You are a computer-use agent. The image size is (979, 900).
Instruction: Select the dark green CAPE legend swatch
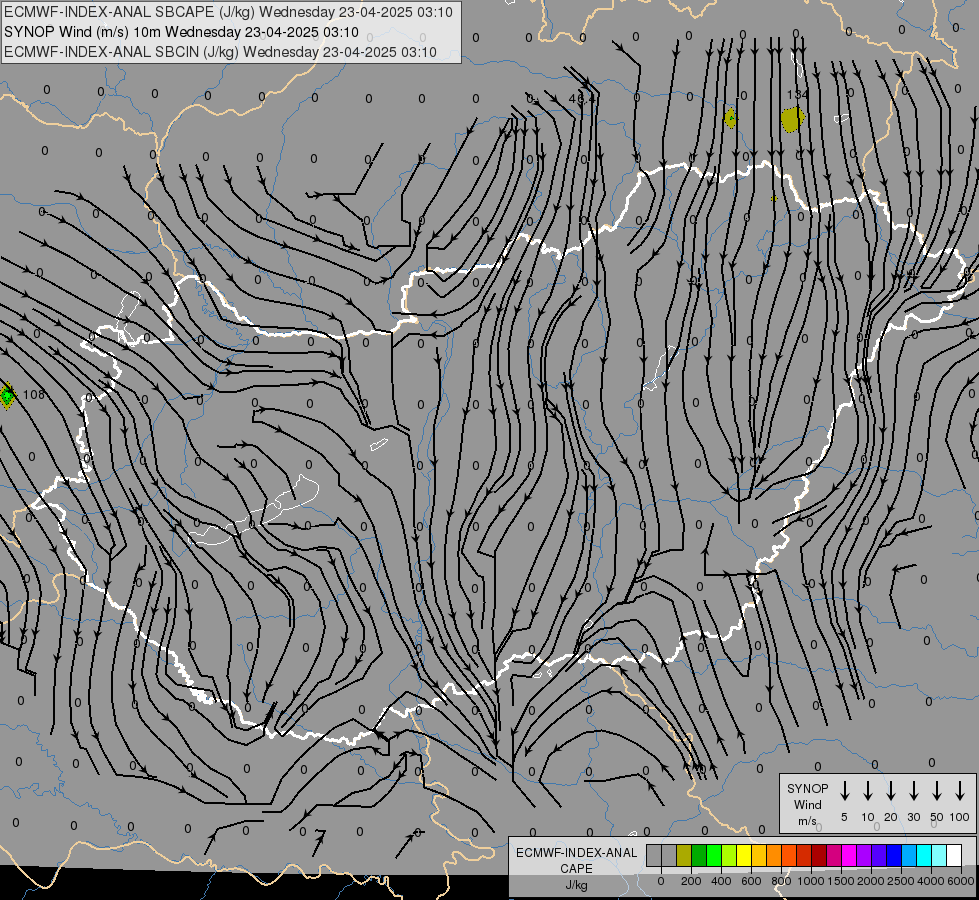point(699,855)
